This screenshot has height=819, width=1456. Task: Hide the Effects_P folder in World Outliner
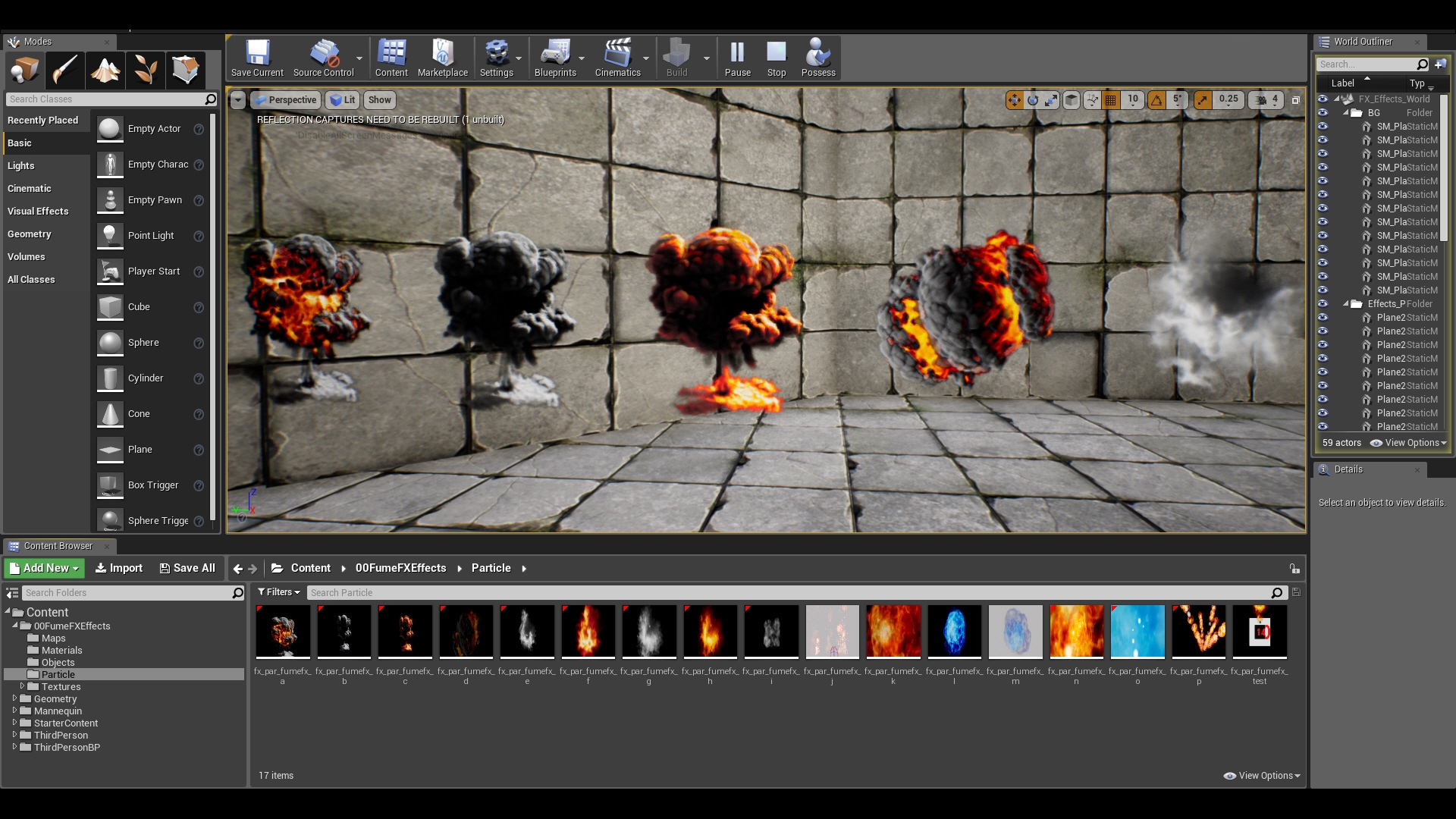click(x=1323, y=303)
